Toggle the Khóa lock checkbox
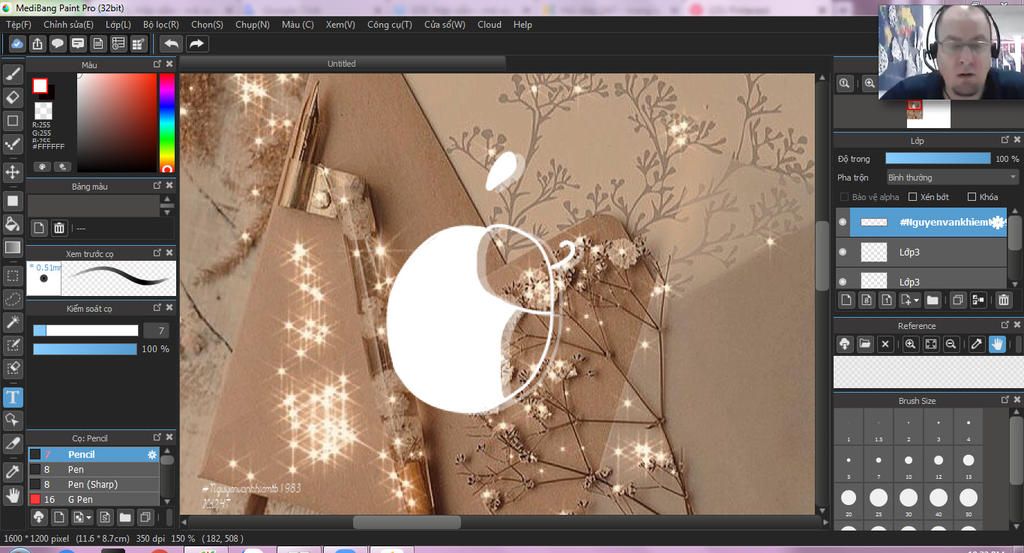Screen dimensions: 1024x553 pyautogui.click(x=972, y=197)
